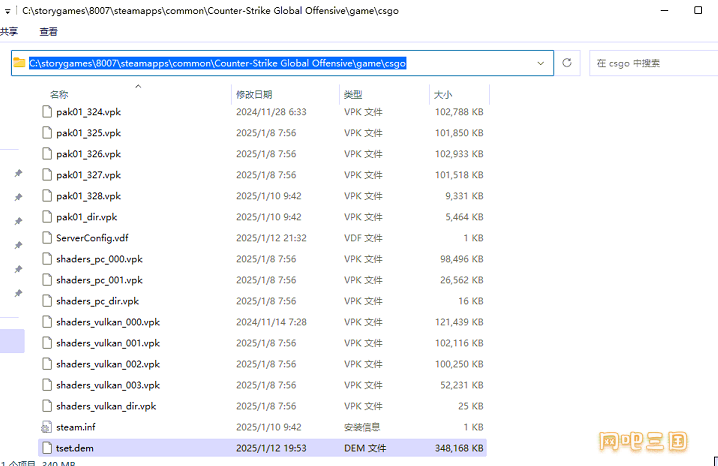Click file name shaders_vulkan_dir.vpk
Image resolution: width=718 pixels, height=466 pixels.
[x=106, y=407]
